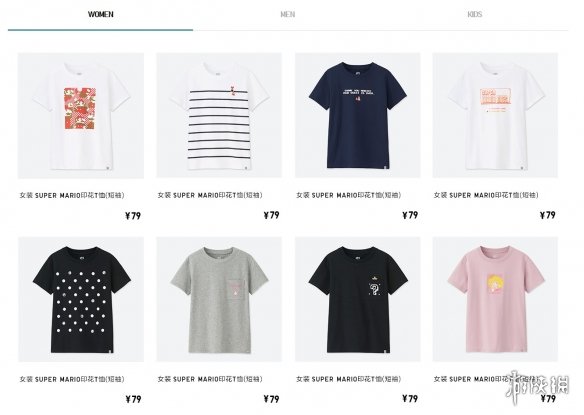Click ¥79 price under question mark tee
This screenshot has height=415, width=584.
(410, 399)
